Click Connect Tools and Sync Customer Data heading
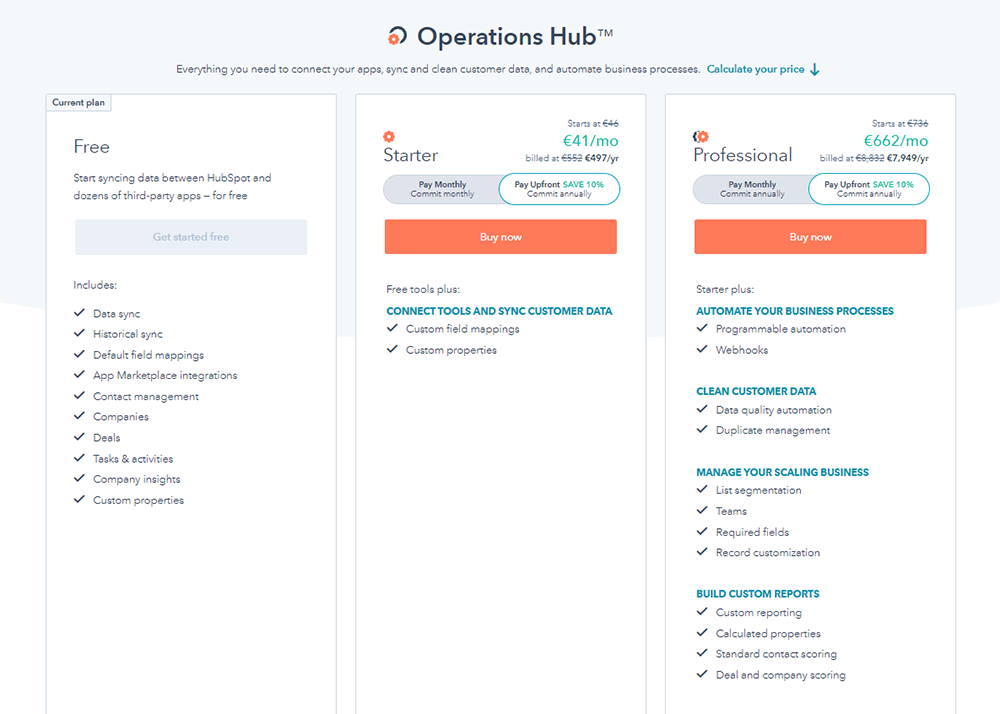 coord(499,311)
